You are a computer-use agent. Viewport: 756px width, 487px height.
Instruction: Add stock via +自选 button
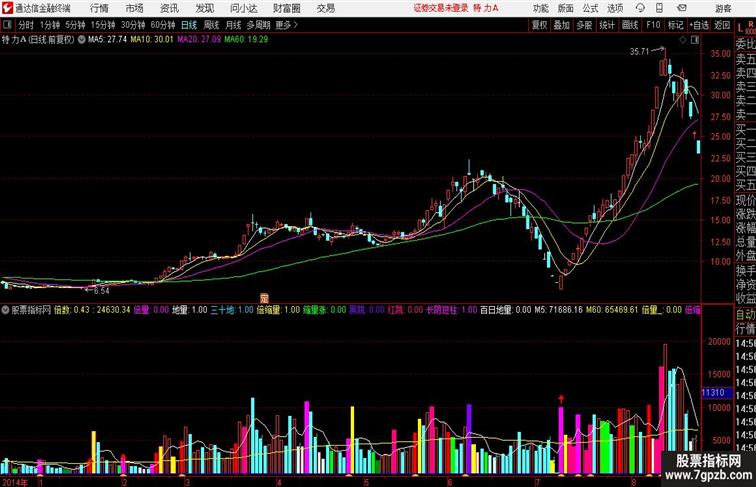(x=699, y=25)
